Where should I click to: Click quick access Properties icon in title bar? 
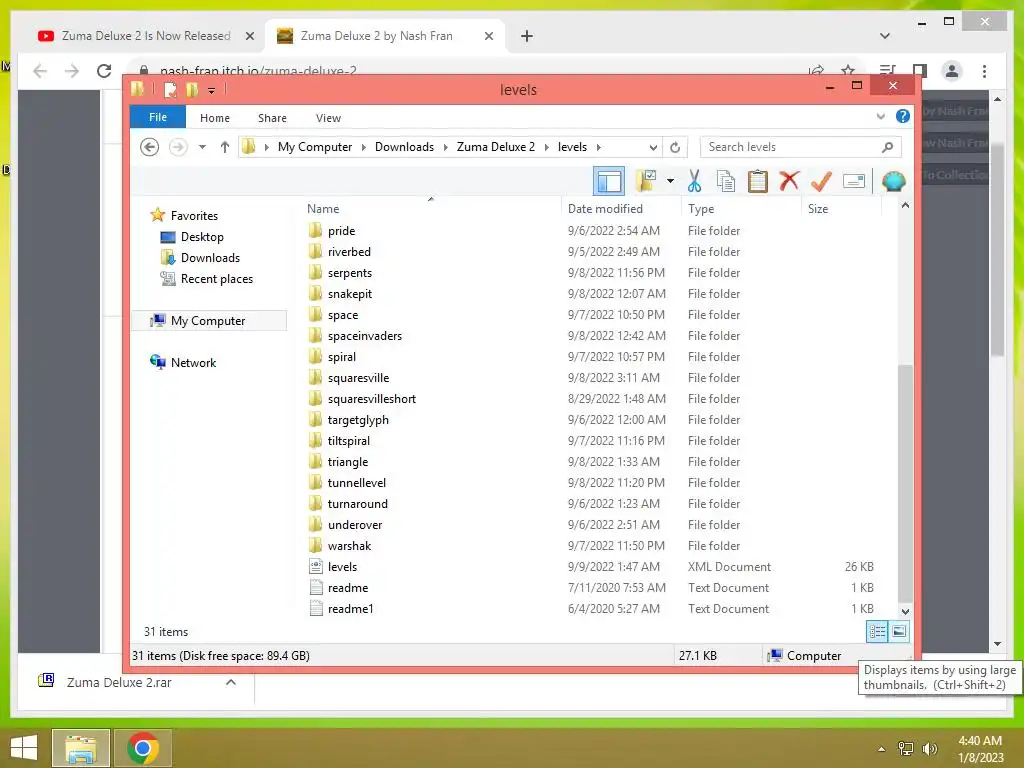[170, 89]
